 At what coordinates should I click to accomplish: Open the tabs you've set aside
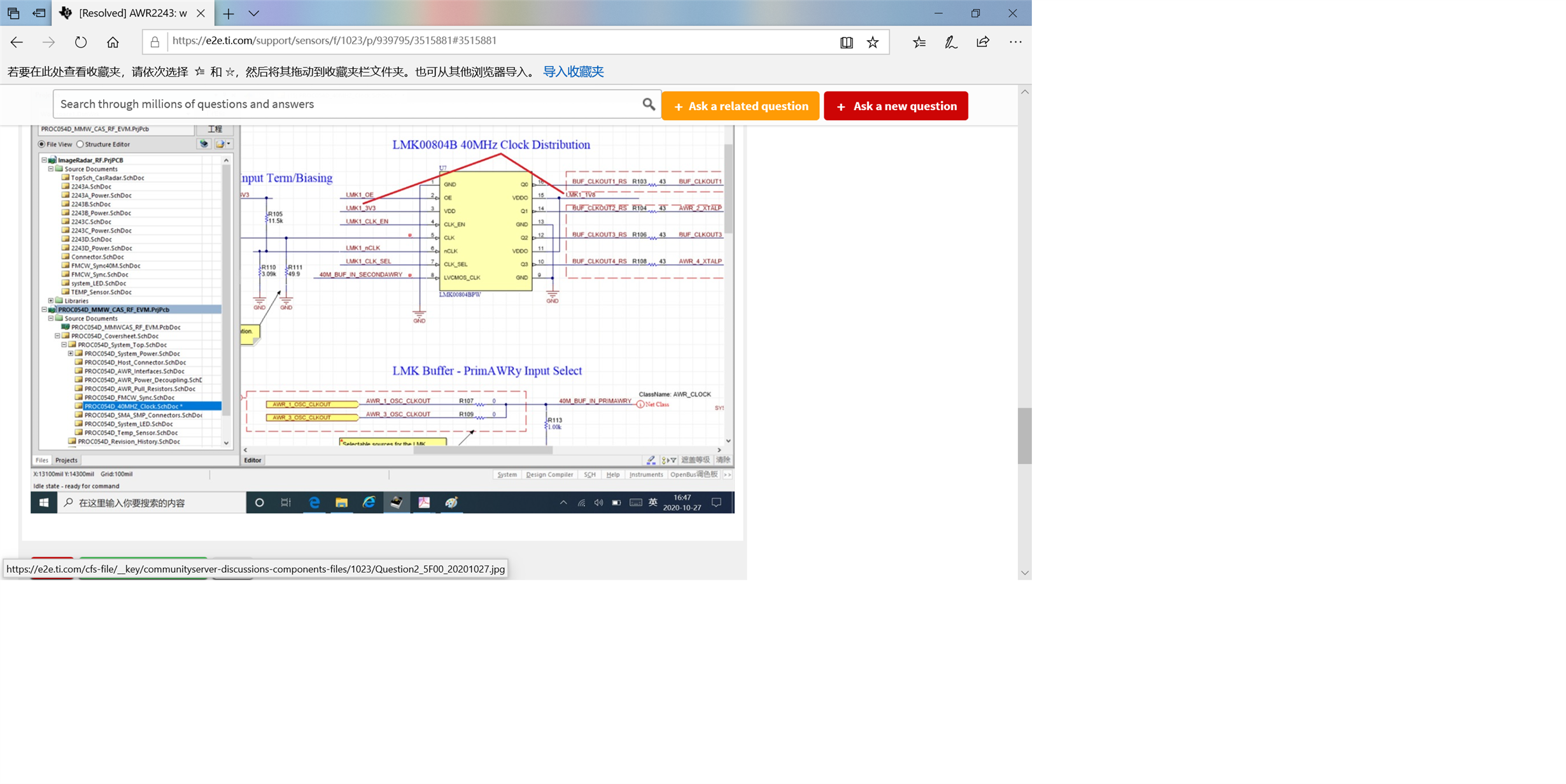13,13
